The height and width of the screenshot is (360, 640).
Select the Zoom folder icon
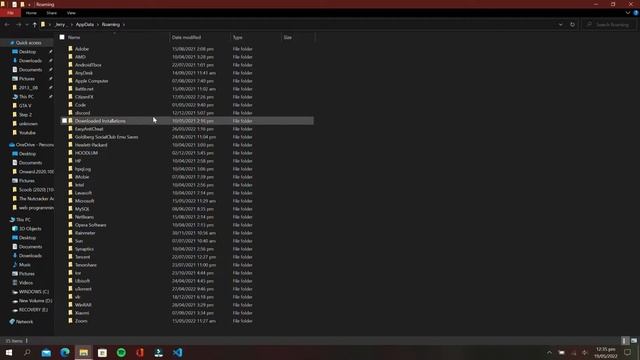(x=70, y=321)
